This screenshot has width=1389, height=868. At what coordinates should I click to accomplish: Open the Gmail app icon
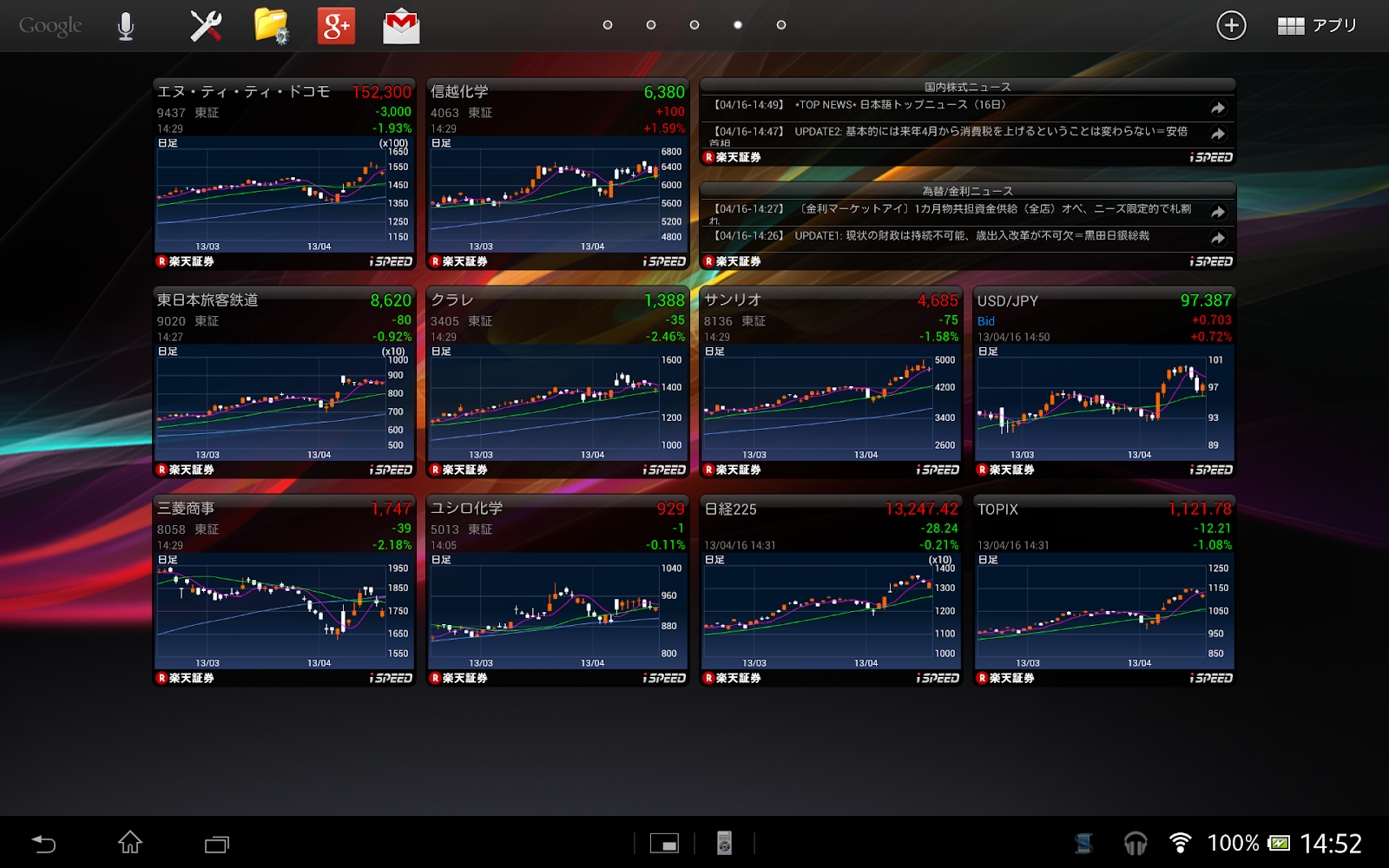[x=401, y=27]
